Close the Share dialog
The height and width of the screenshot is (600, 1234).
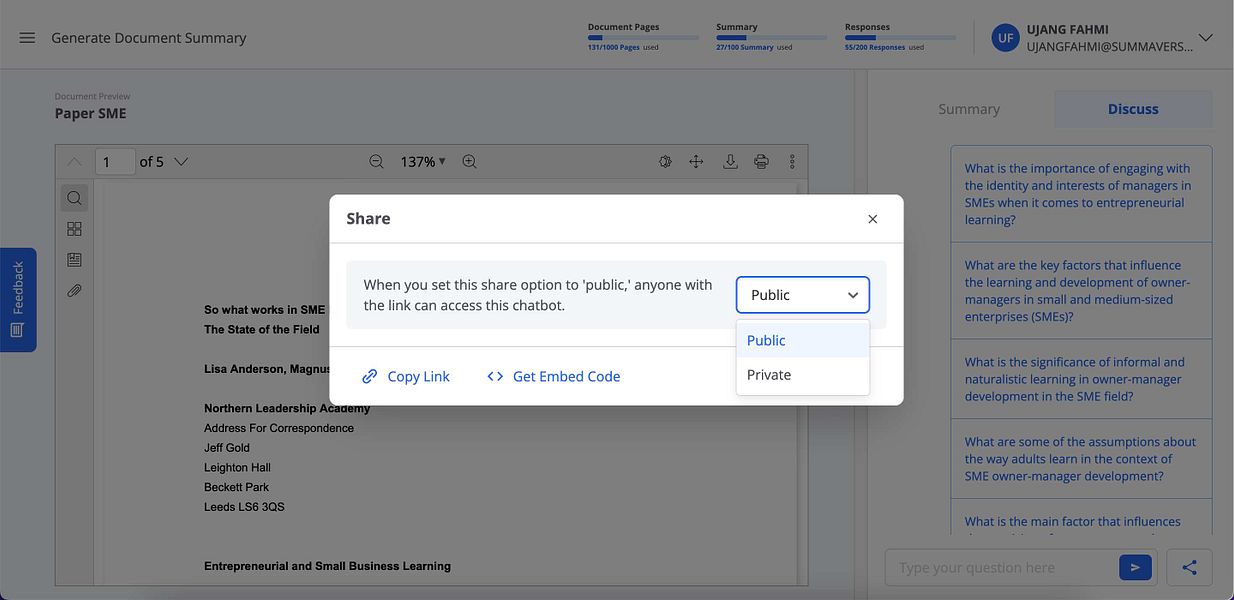point(872,219)
